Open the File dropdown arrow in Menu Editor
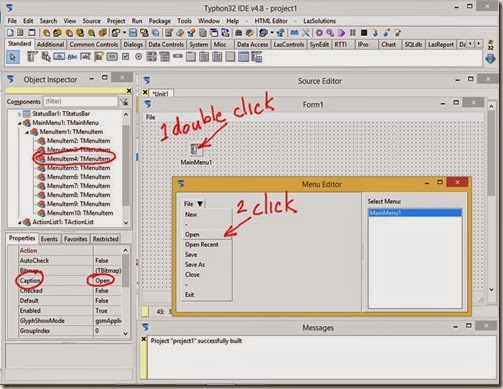The width and height of the screenshot is (503, 389). pos(200,204)
